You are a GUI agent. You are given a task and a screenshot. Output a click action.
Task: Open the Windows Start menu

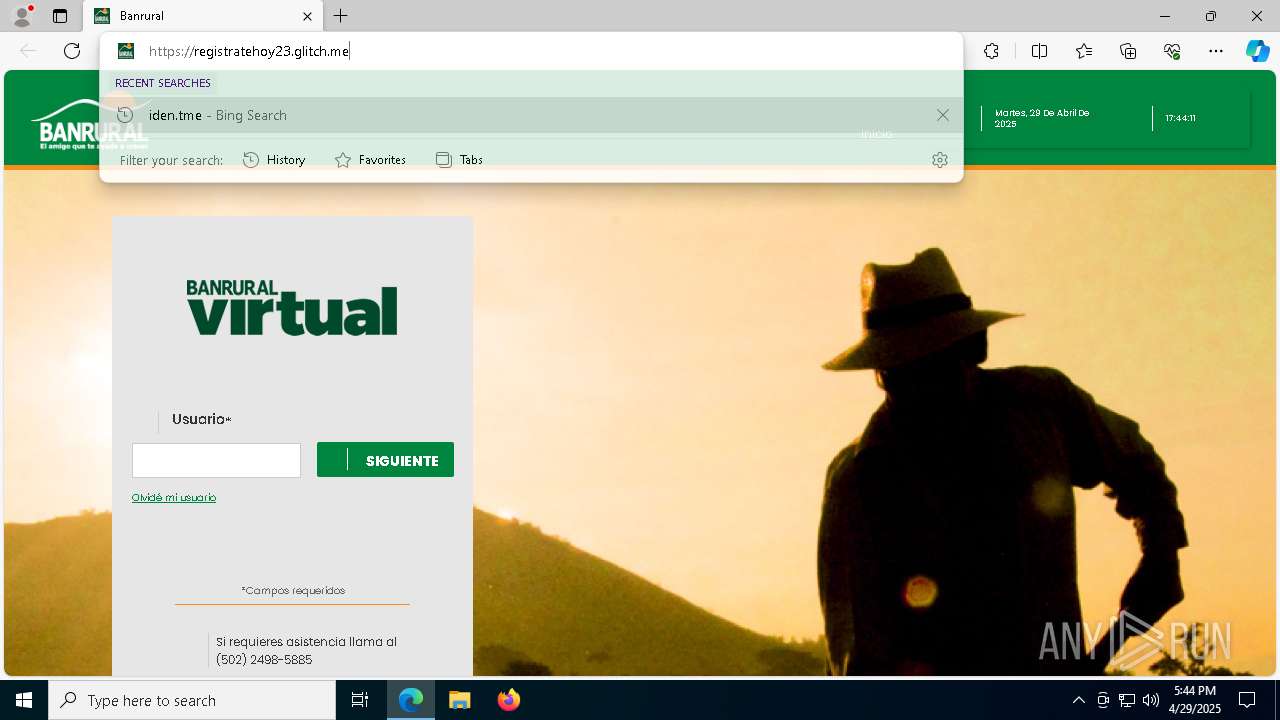pyautogui.click(x=24, y=700)
